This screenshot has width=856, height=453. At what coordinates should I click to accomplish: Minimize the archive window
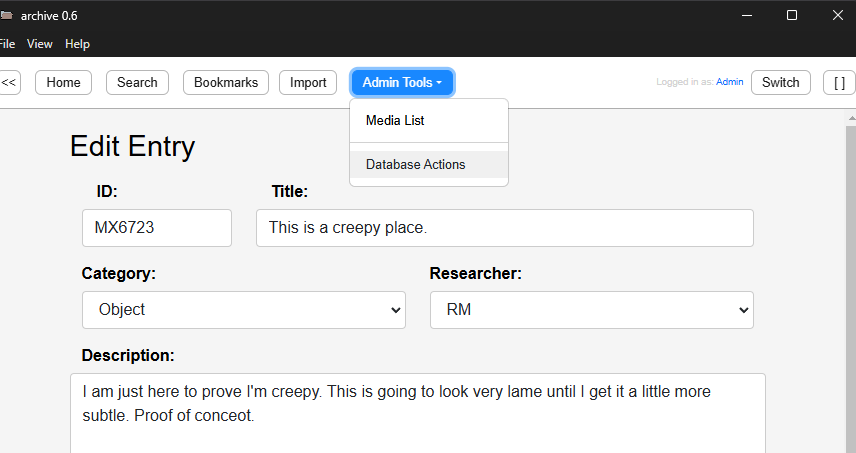[747, 15]
